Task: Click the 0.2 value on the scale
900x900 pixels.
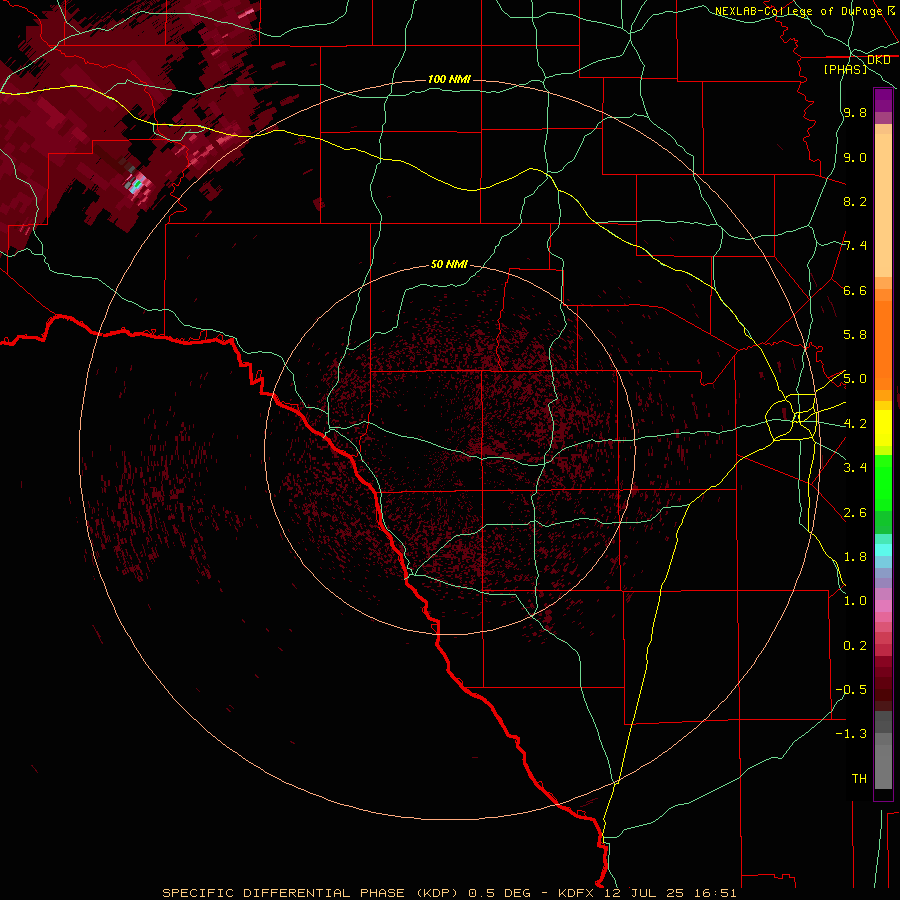Action: [855, 646]
